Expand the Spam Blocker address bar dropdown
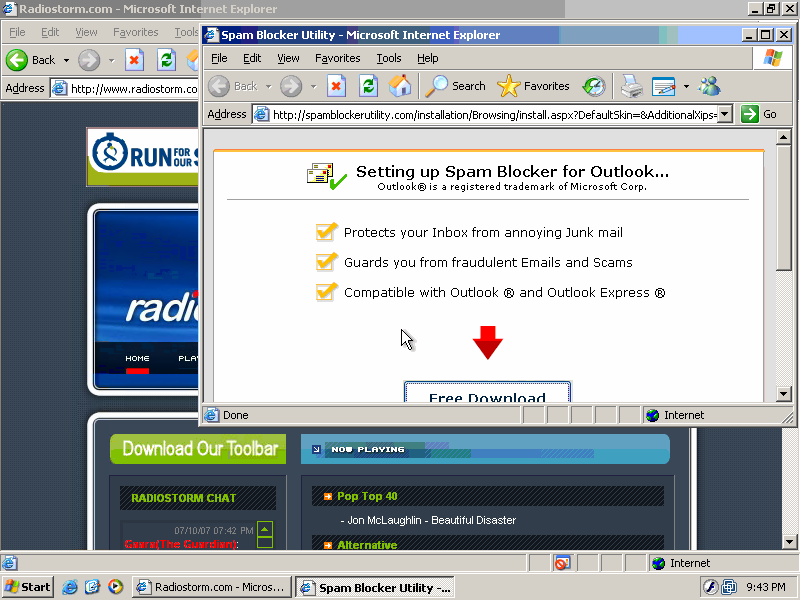The height and width of the screenshot is (600, 800). pyautogui.click(x=724, y=114)
